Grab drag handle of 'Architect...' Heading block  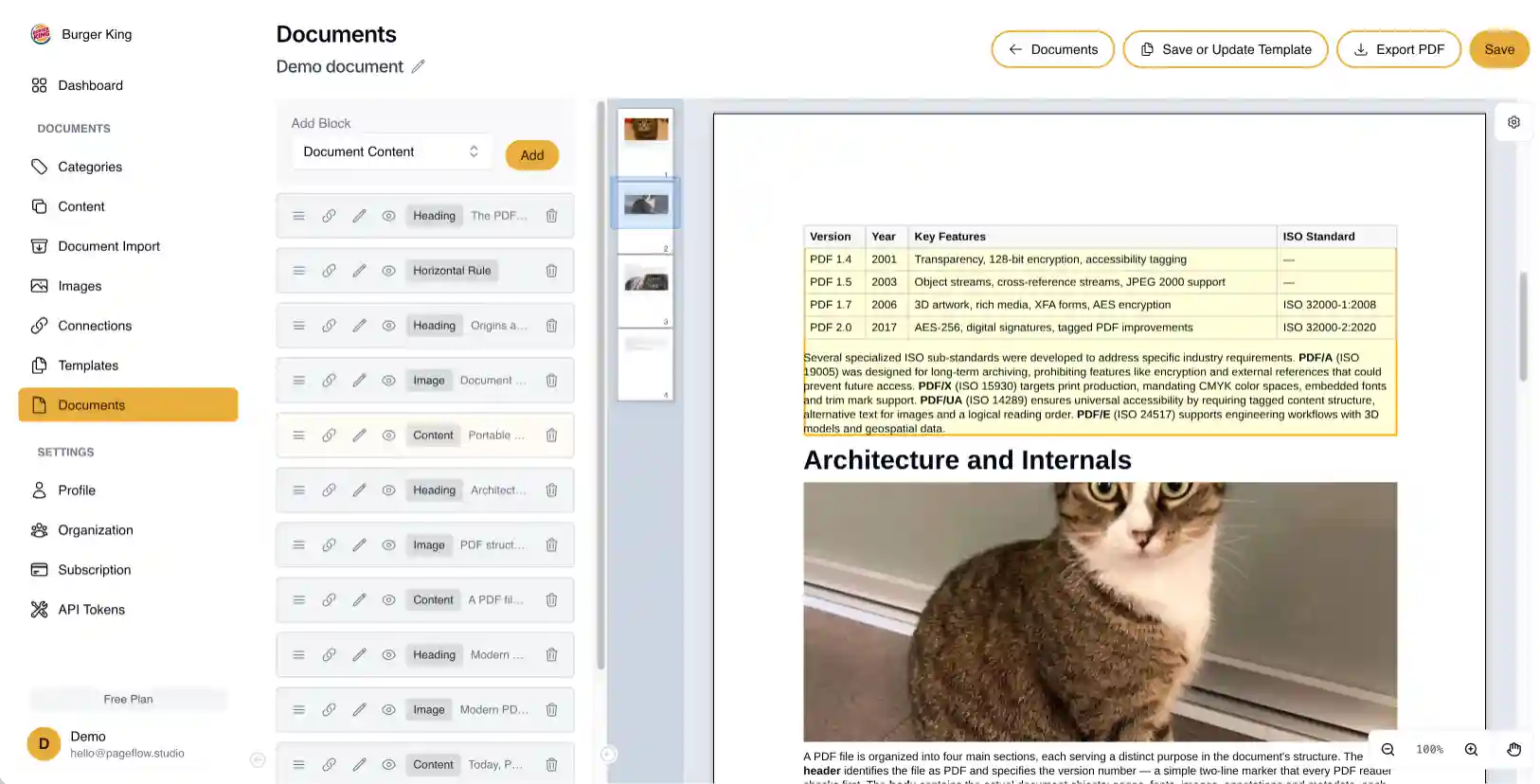[298, 490]
